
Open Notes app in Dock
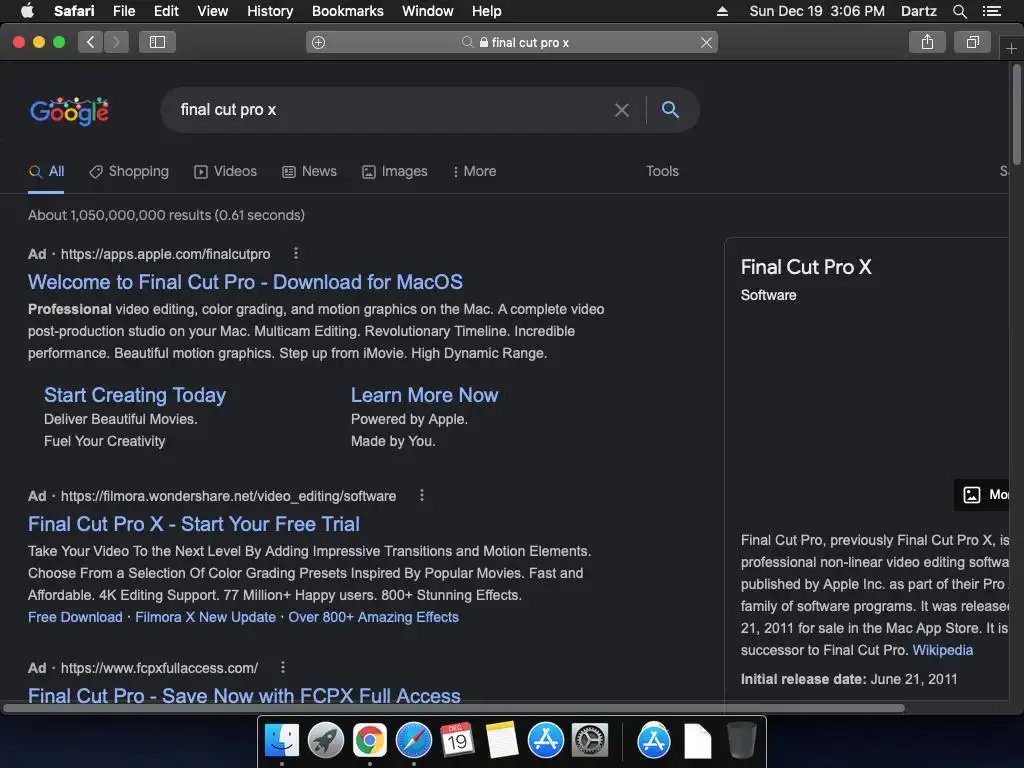tap(502, 740)
